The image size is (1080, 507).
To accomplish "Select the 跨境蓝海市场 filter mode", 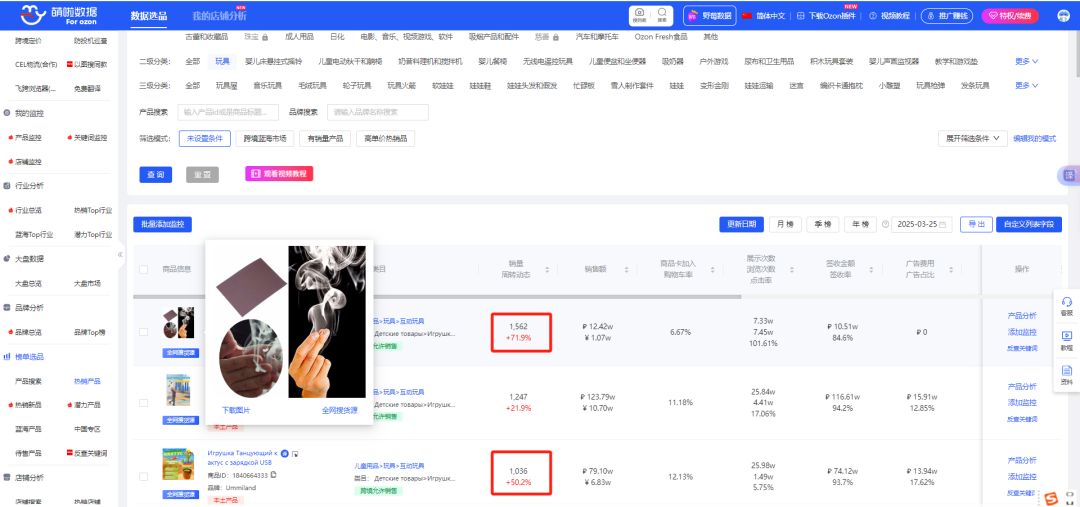I will pyautogui.click(x=265, y=138).
